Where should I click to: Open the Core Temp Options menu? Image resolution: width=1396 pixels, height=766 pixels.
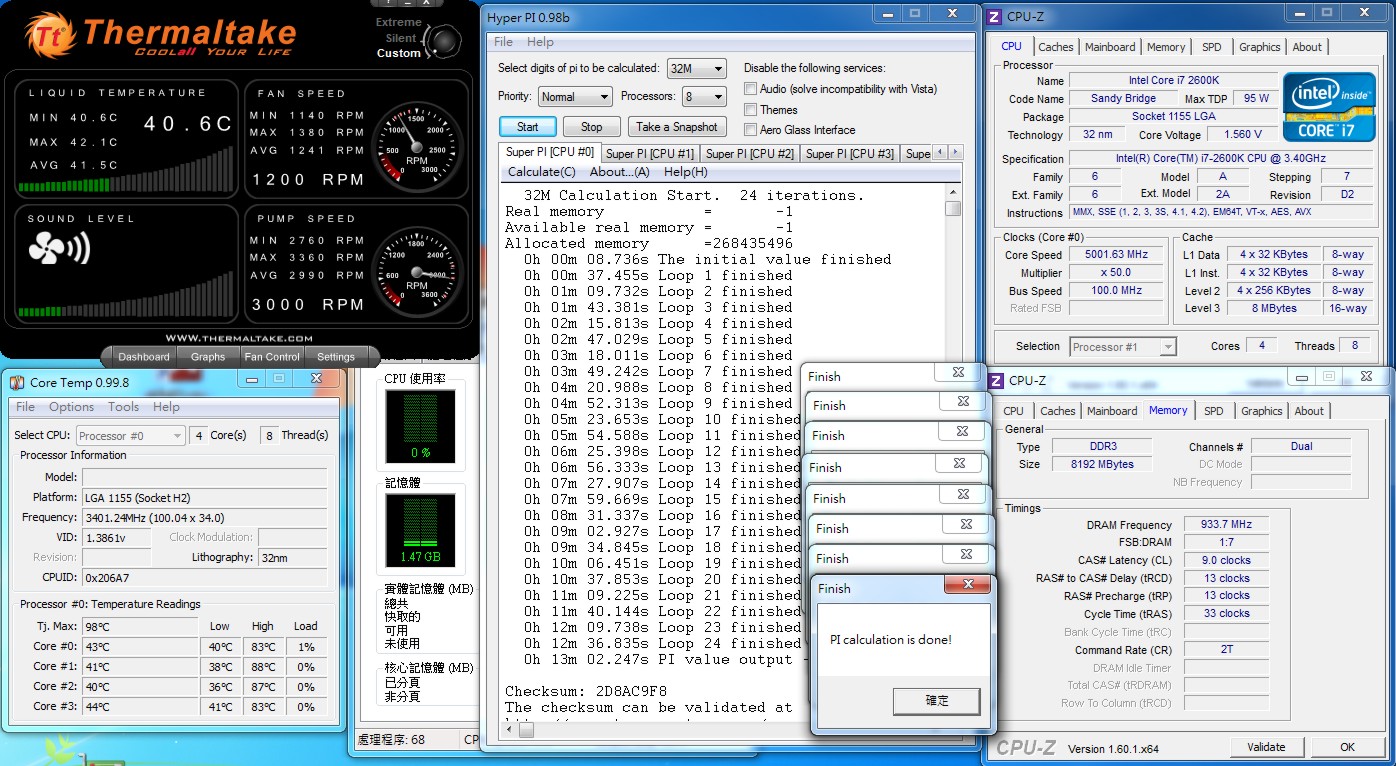71,407
